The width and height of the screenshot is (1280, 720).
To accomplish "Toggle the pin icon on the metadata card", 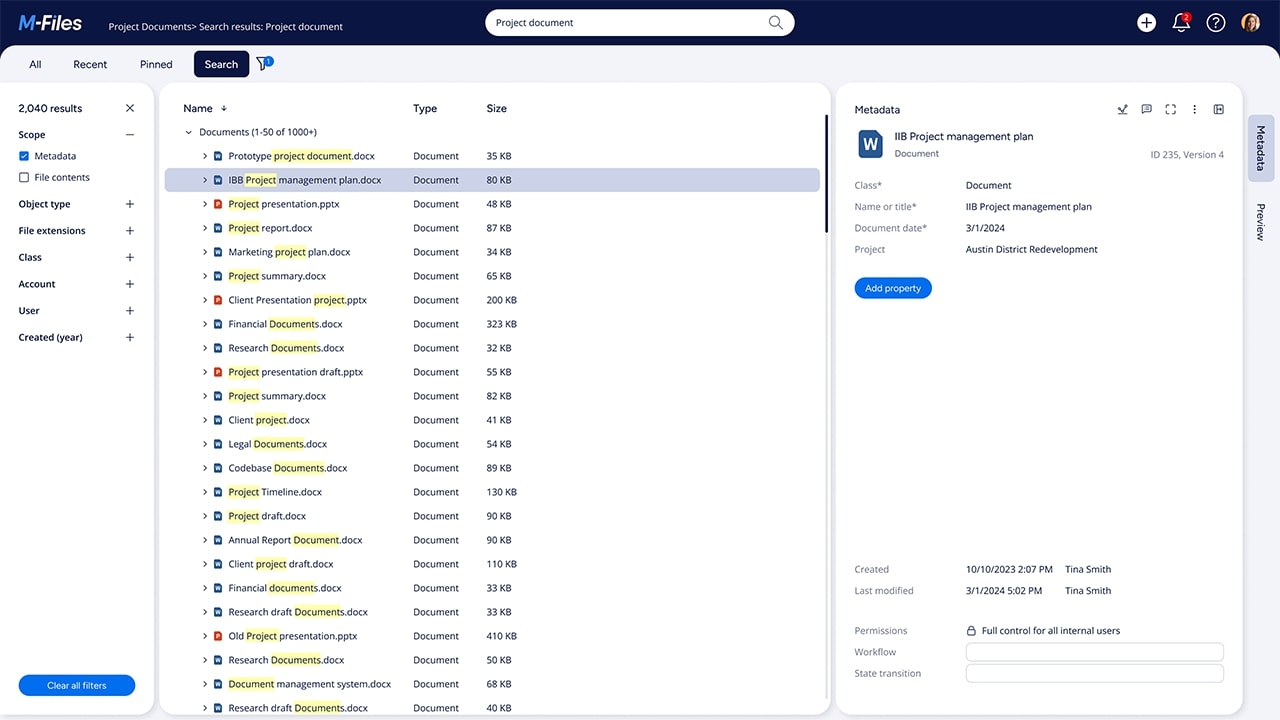I will (x=1122, y=110).
